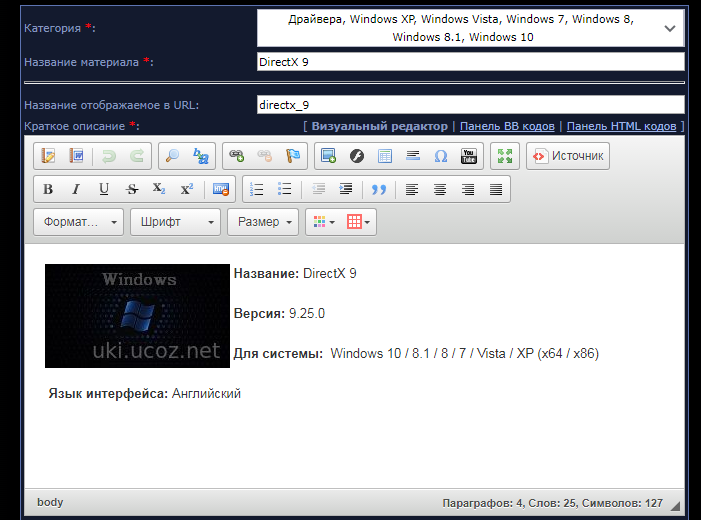Switch to Панель BB кодов

click(x=507, y=126)
